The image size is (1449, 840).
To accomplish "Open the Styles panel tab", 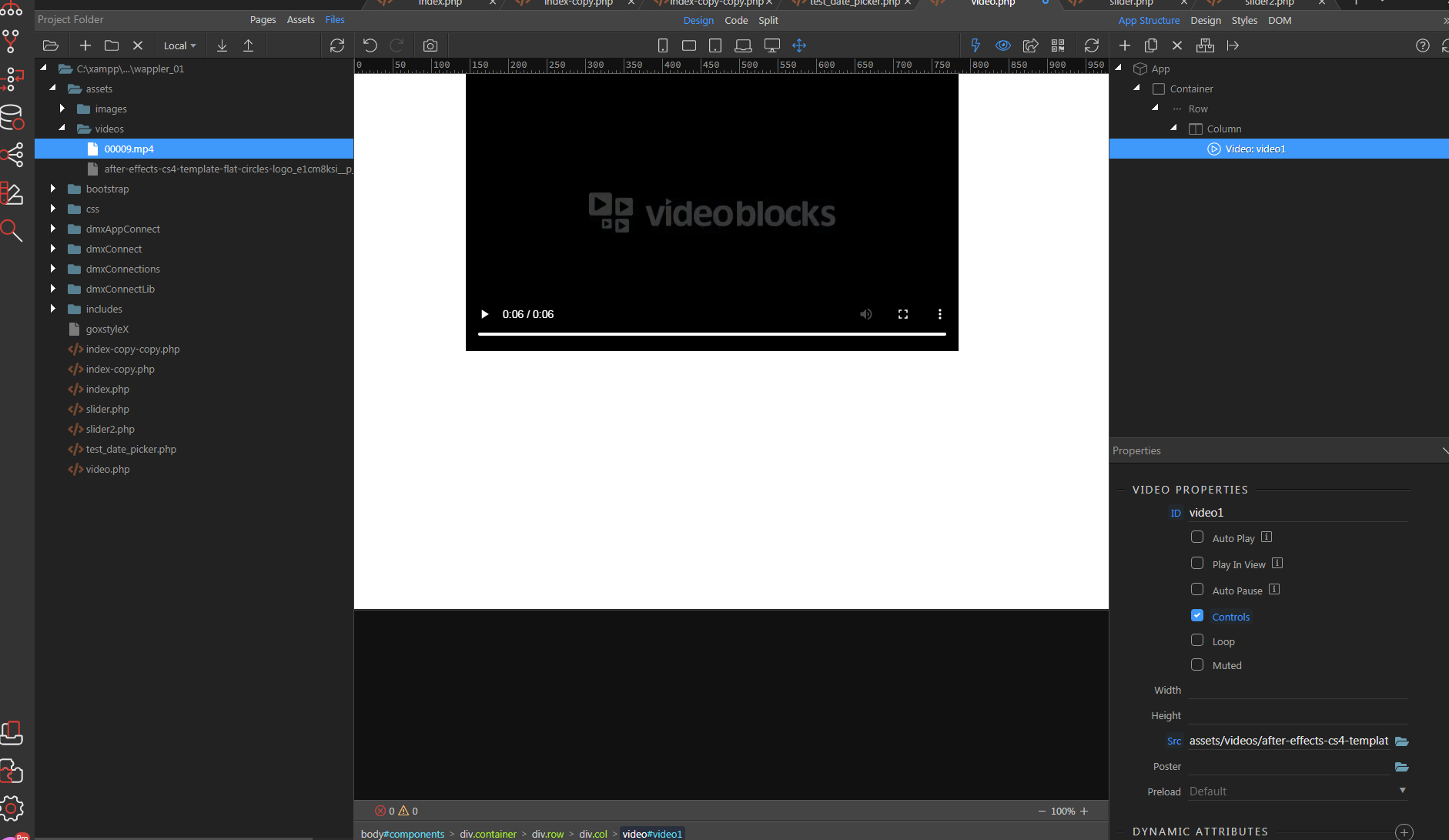I will click(1243, 20).
